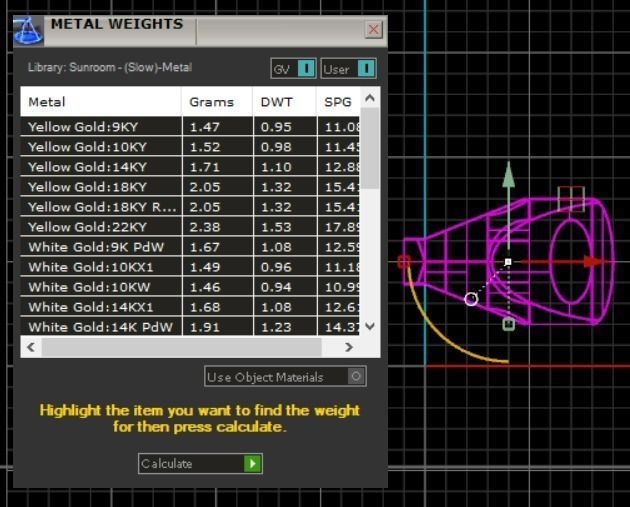Click the SPG column header
Image resolution: width=630 pixels, height=507 pixels.
[x=338, y=102]
